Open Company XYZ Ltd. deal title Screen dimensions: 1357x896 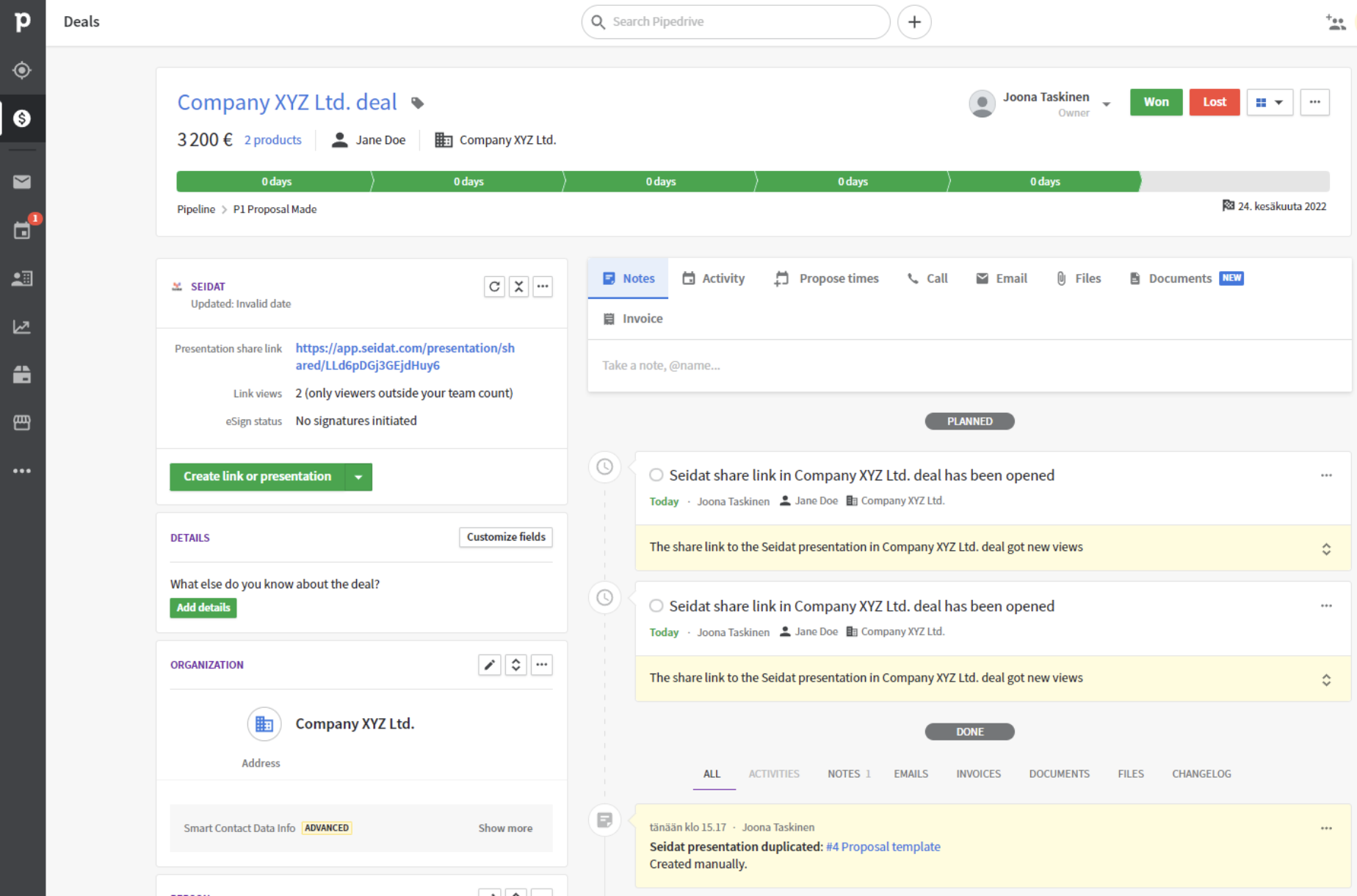pyautogui.click(x=287, y=102)
